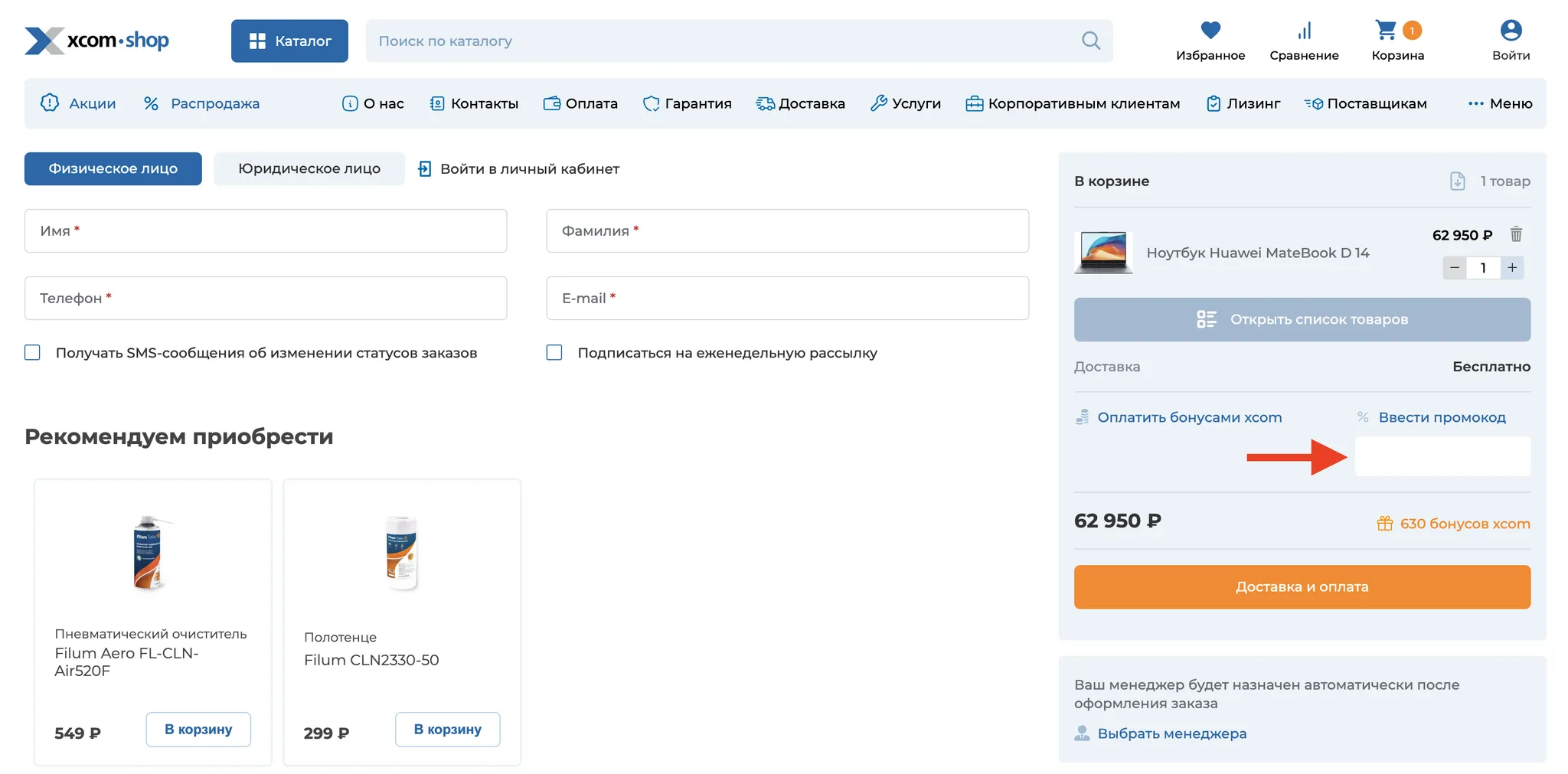
Task: Open Filum Aero FL-CLN-Air520F product title
Action: [127, 661]
